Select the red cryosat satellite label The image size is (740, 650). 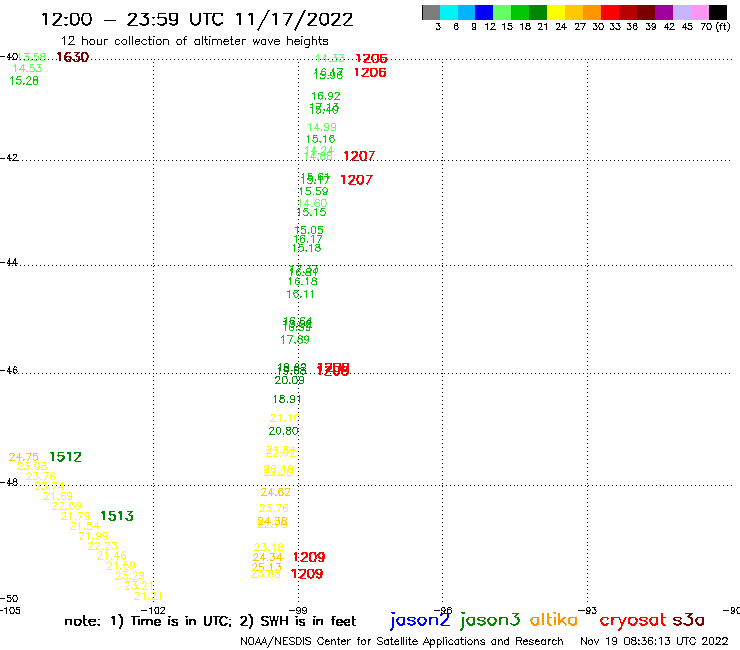coord(633,620)
